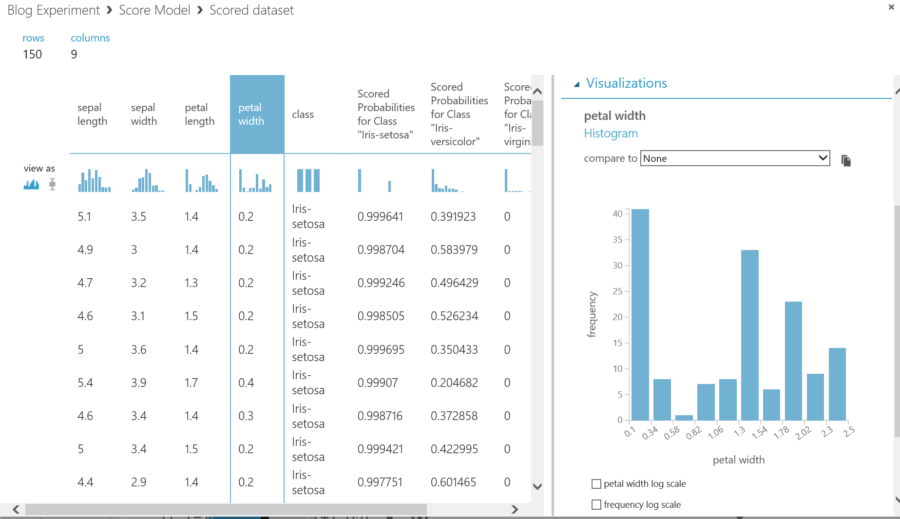This screenshot has height=519, width=900.
Task: Select the sepal width column header
Action: [x=143, y=114]
